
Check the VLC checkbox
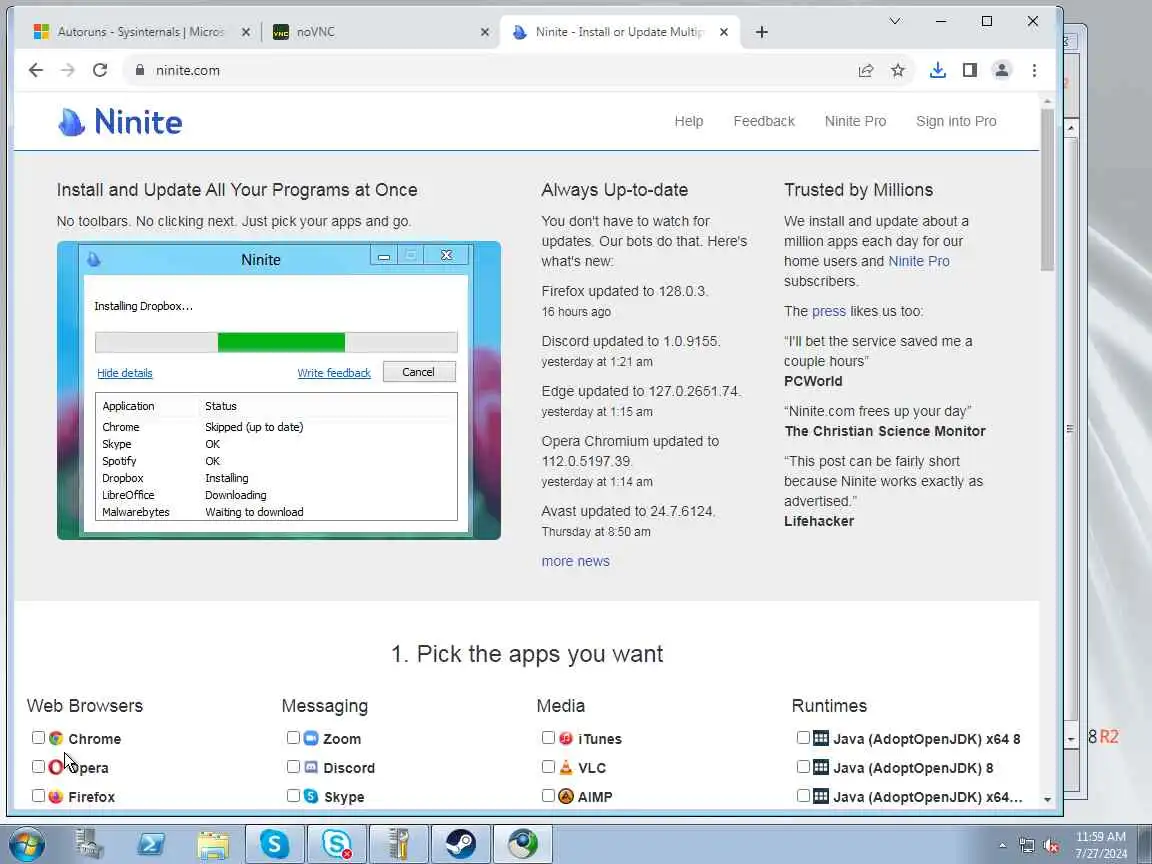pyautogui.click(x=548, y=766)
